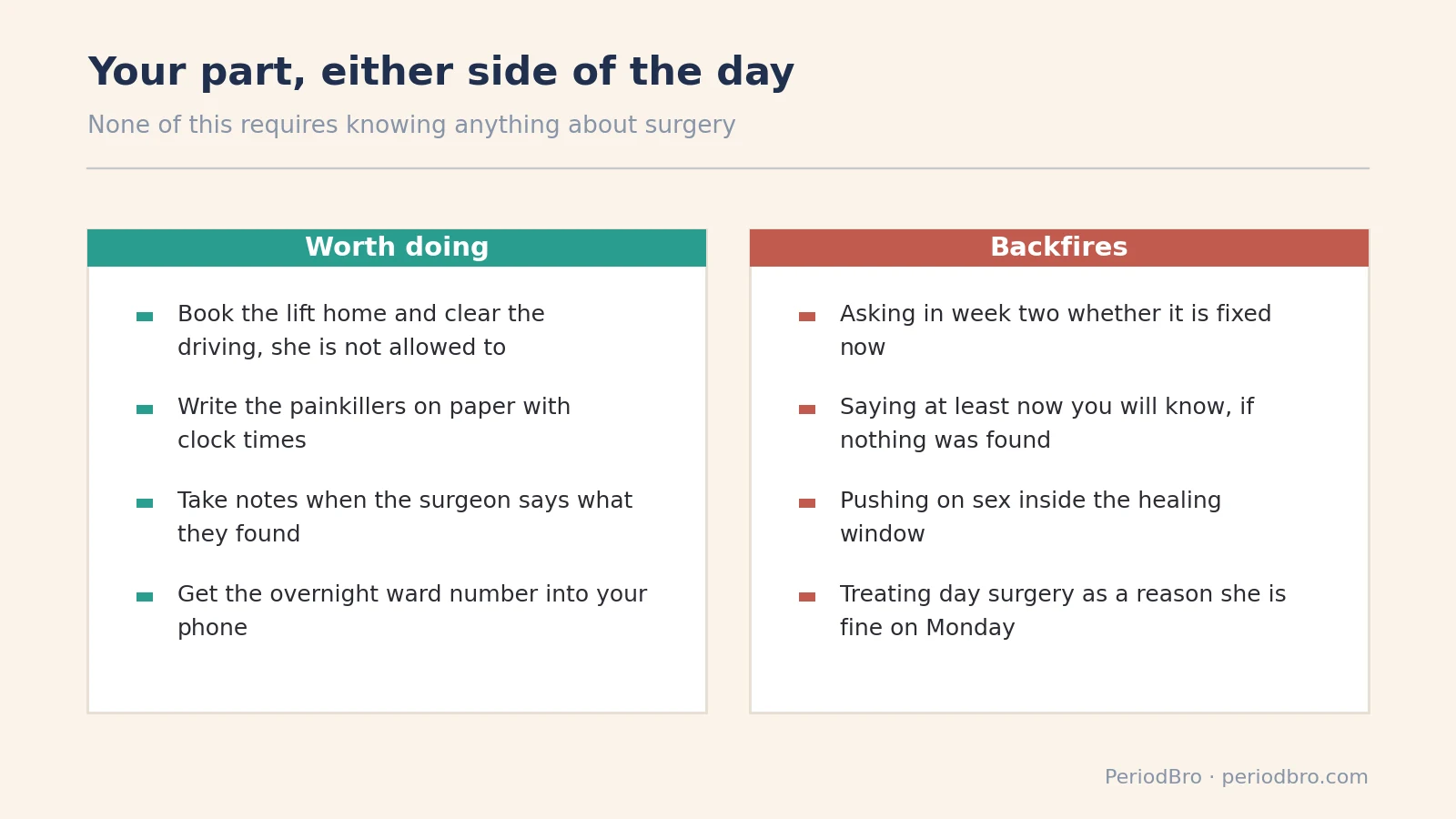Click the text 'Asking in week two whether it is fixed'

[1056, 330]
